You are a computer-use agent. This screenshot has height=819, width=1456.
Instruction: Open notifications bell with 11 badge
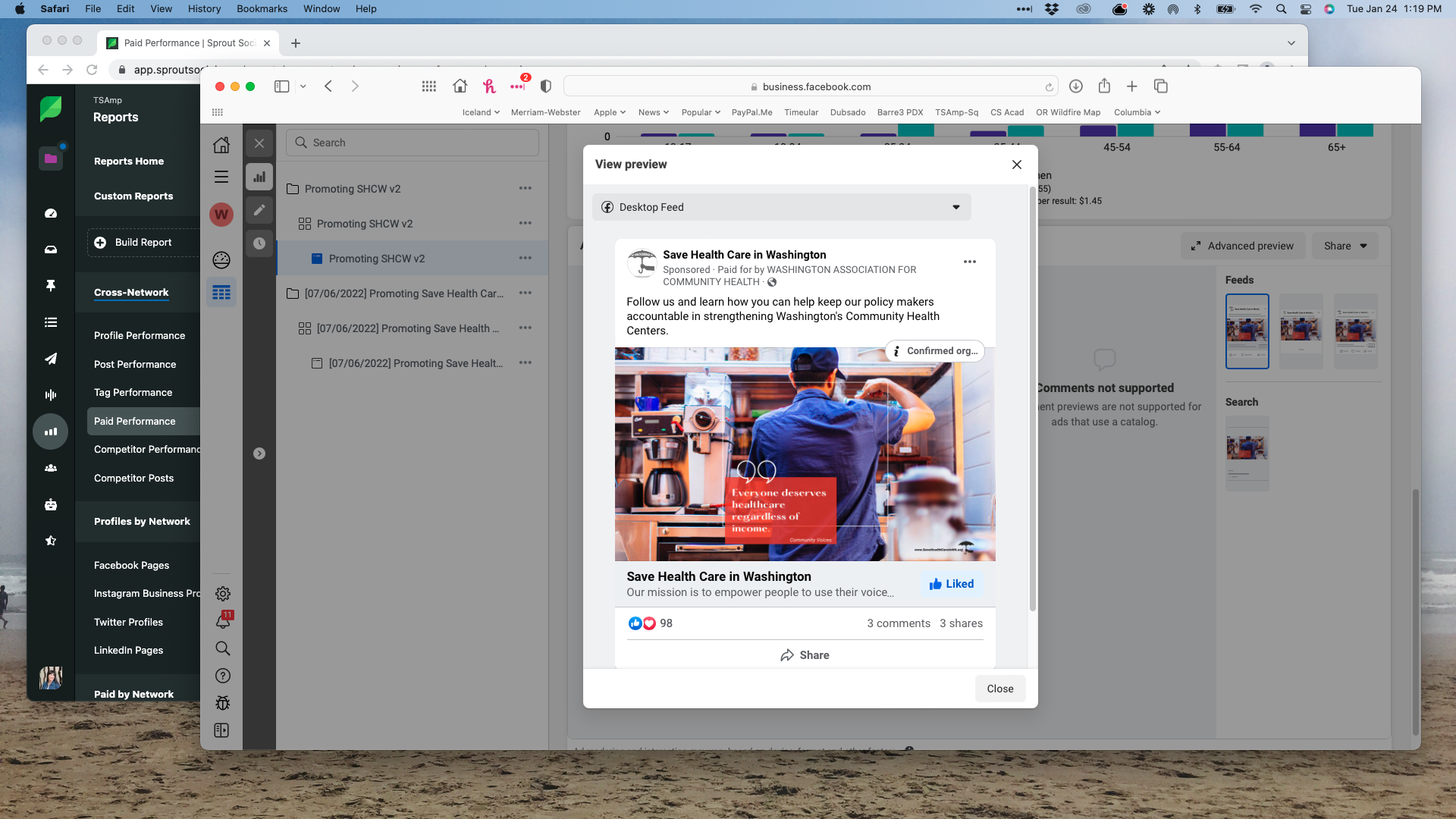tap(223, 621)
